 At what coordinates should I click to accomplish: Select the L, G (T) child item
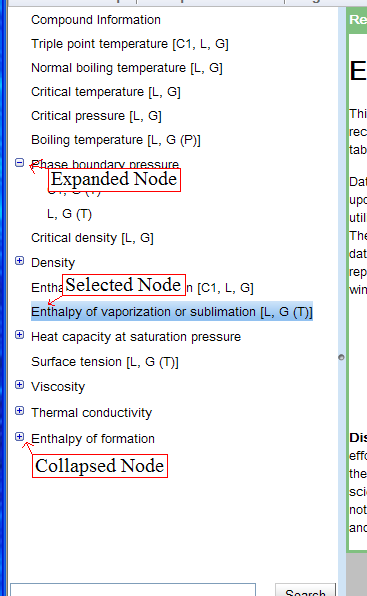point(70,214)
